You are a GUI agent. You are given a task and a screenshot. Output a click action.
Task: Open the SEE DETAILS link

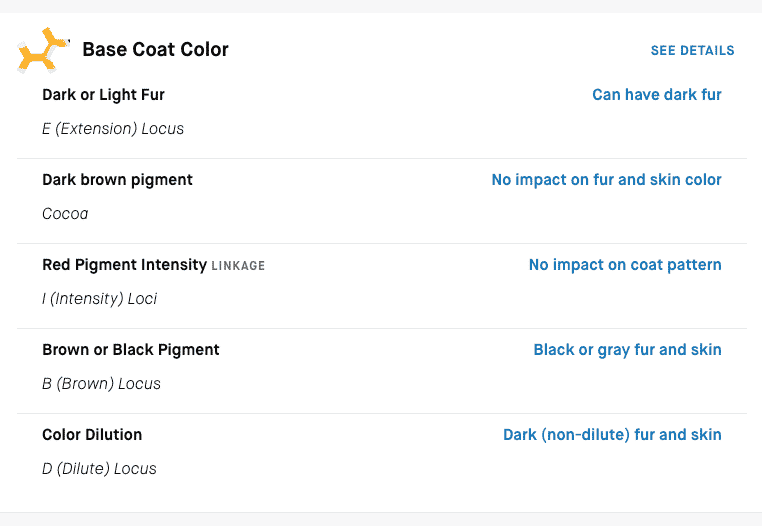(x=693, y=51)
